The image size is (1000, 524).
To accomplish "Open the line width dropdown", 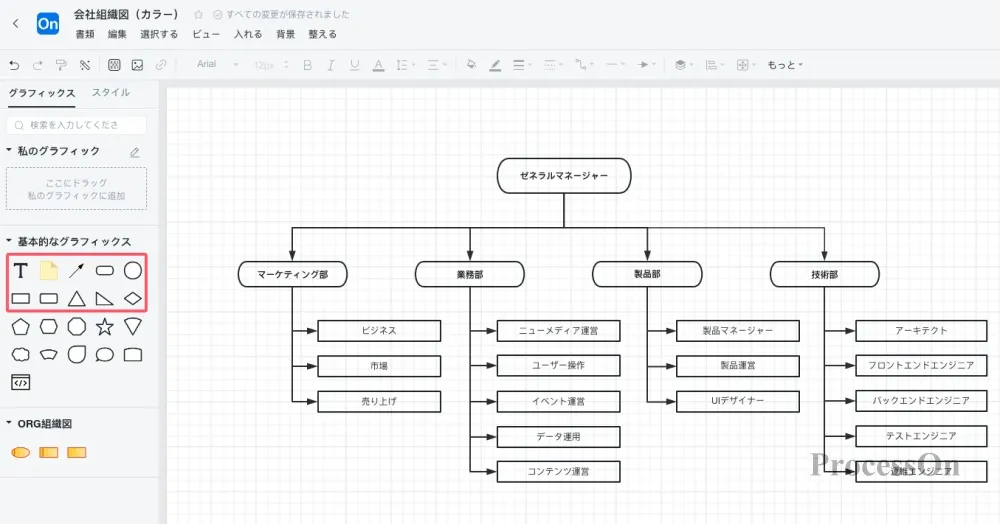I will (522, 65).
